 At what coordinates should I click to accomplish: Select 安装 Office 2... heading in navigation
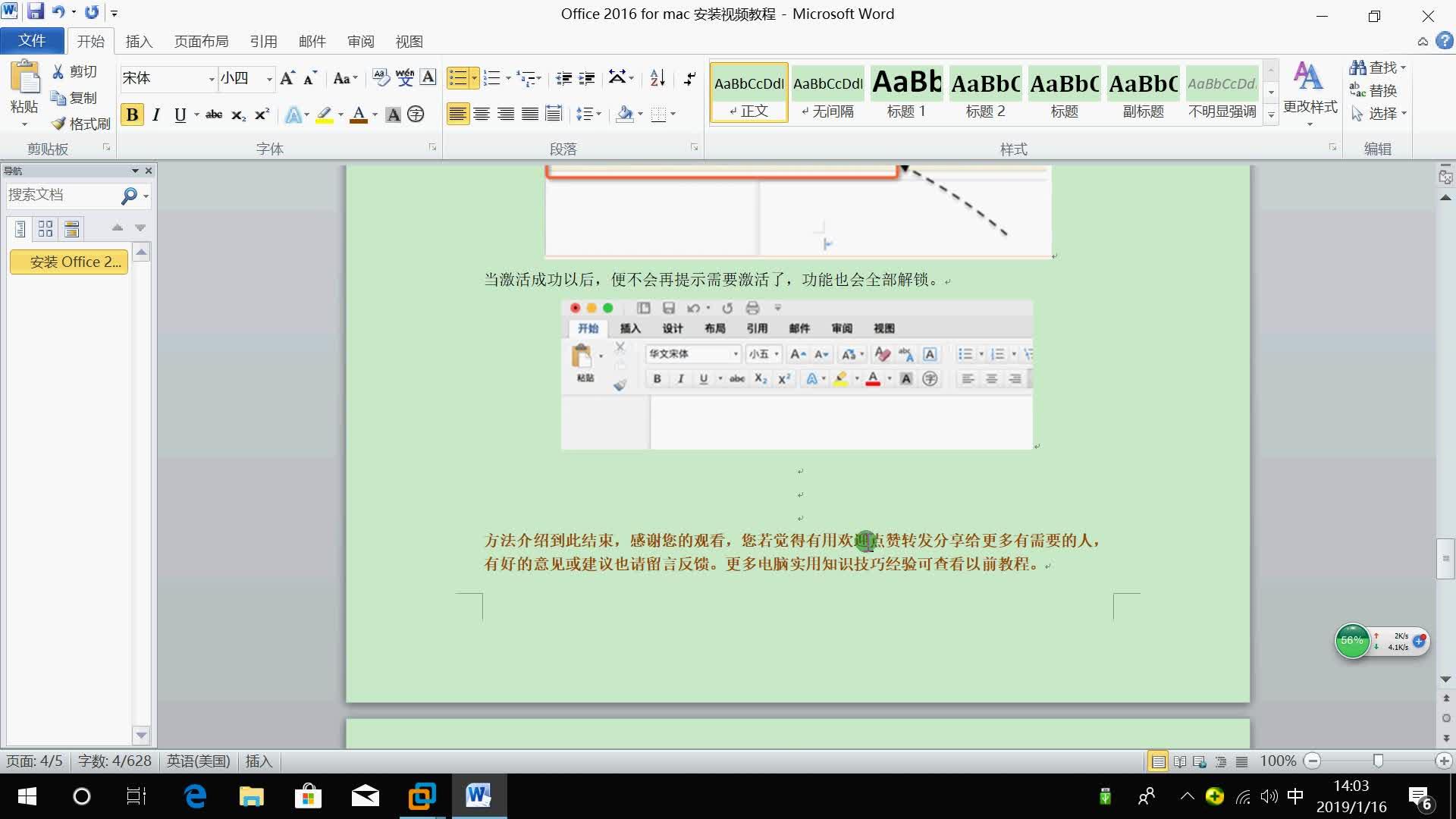click(x=69, y=262)
